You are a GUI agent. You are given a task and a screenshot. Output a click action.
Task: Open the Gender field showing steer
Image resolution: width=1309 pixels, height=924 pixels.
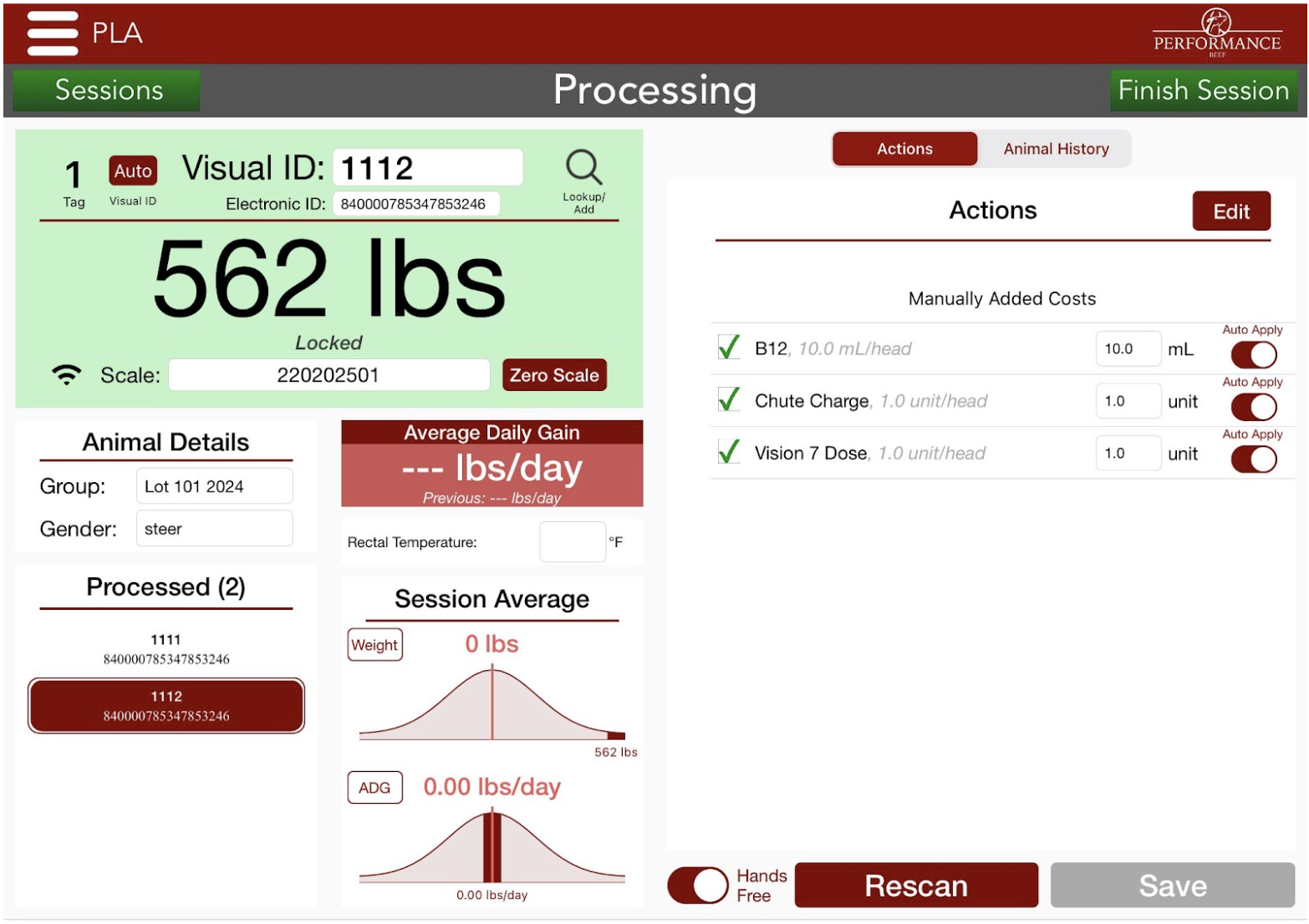click(x=214, y=529)
